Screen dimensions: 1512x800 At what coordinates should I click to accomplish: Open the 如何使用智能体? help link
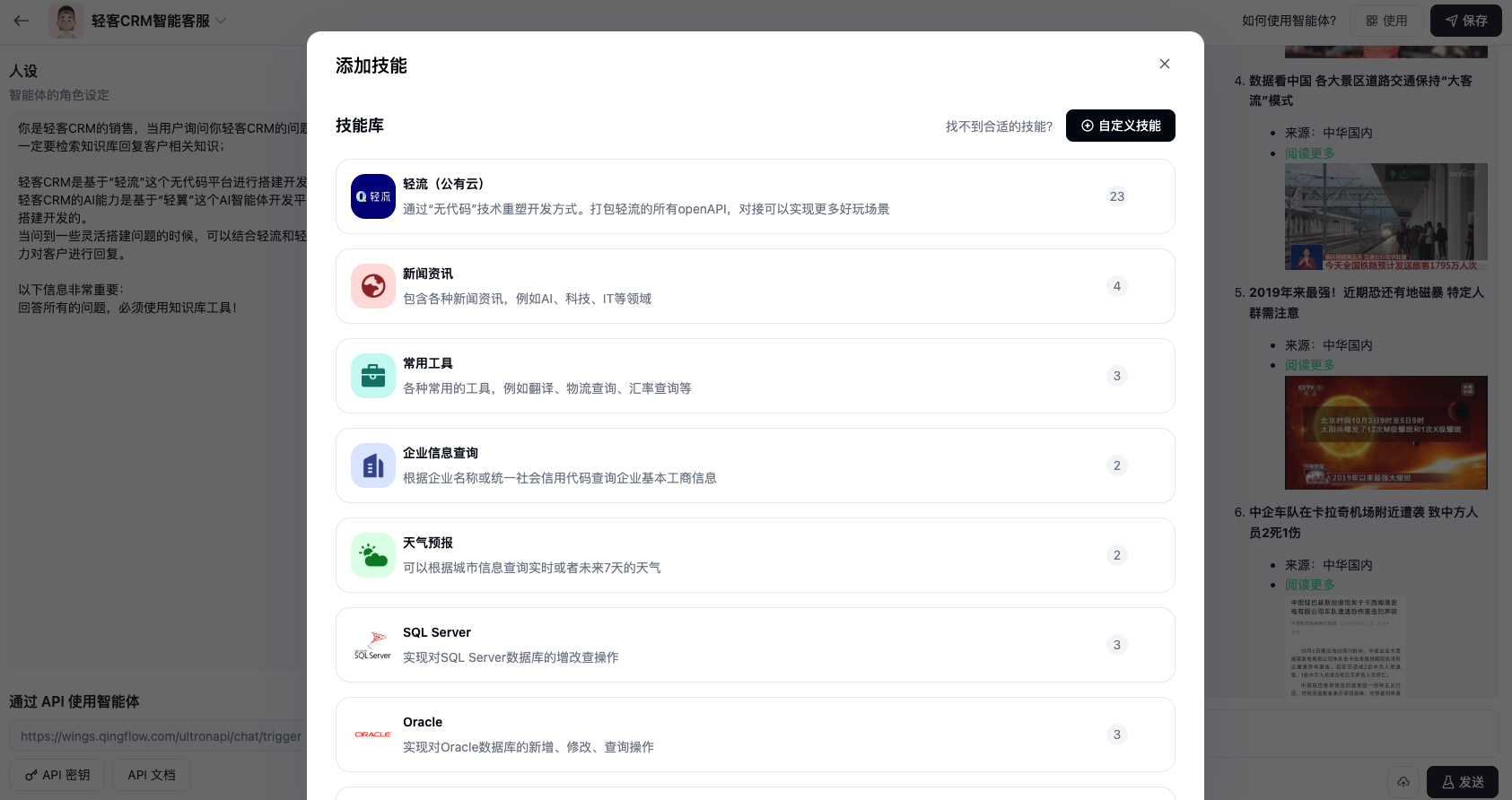(x=1289, y=21)
